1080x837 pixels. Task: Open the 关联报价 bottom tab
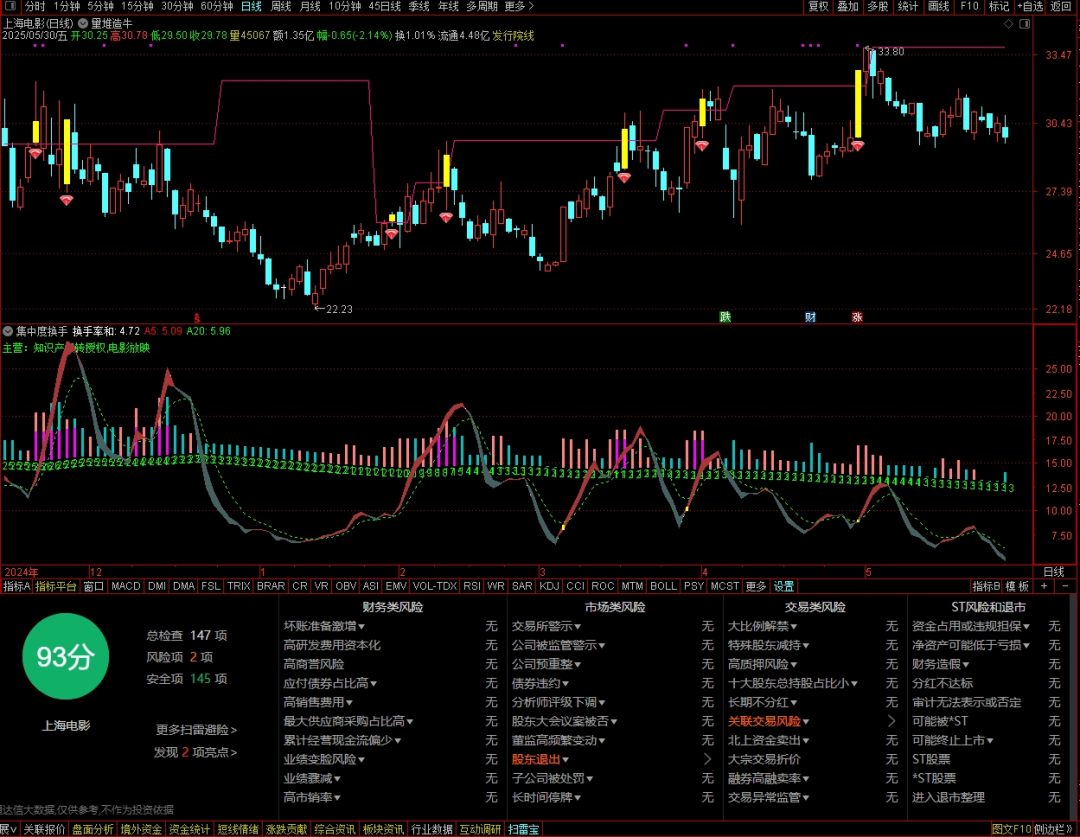click(x=44, y=829)
